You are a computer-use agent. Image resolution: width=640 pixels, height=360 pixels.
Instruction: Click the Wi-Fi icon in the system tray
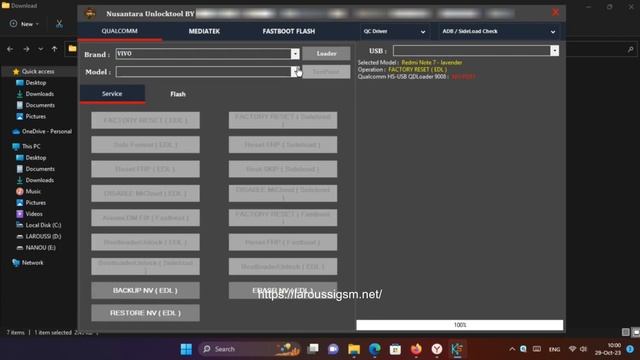pos(573,349)
